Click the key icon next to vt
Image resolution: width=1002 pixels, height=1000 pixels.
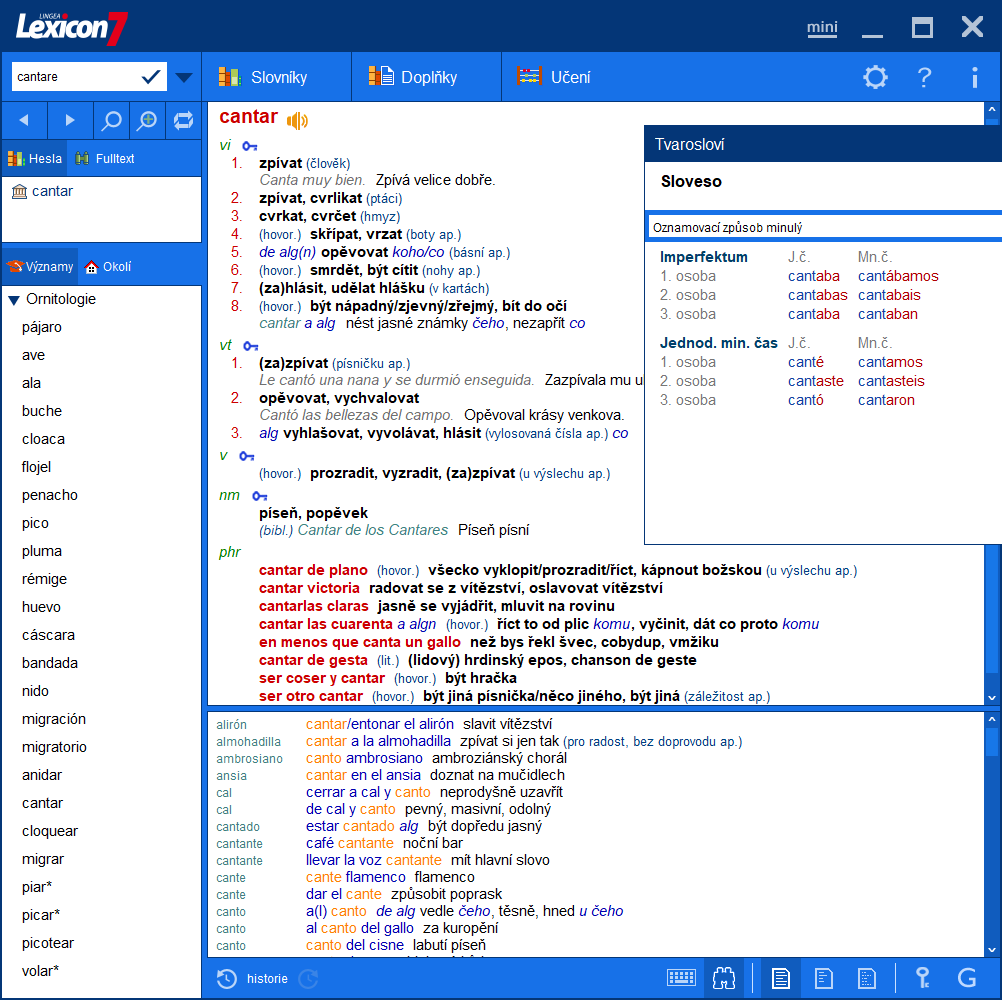coord(251,346)
